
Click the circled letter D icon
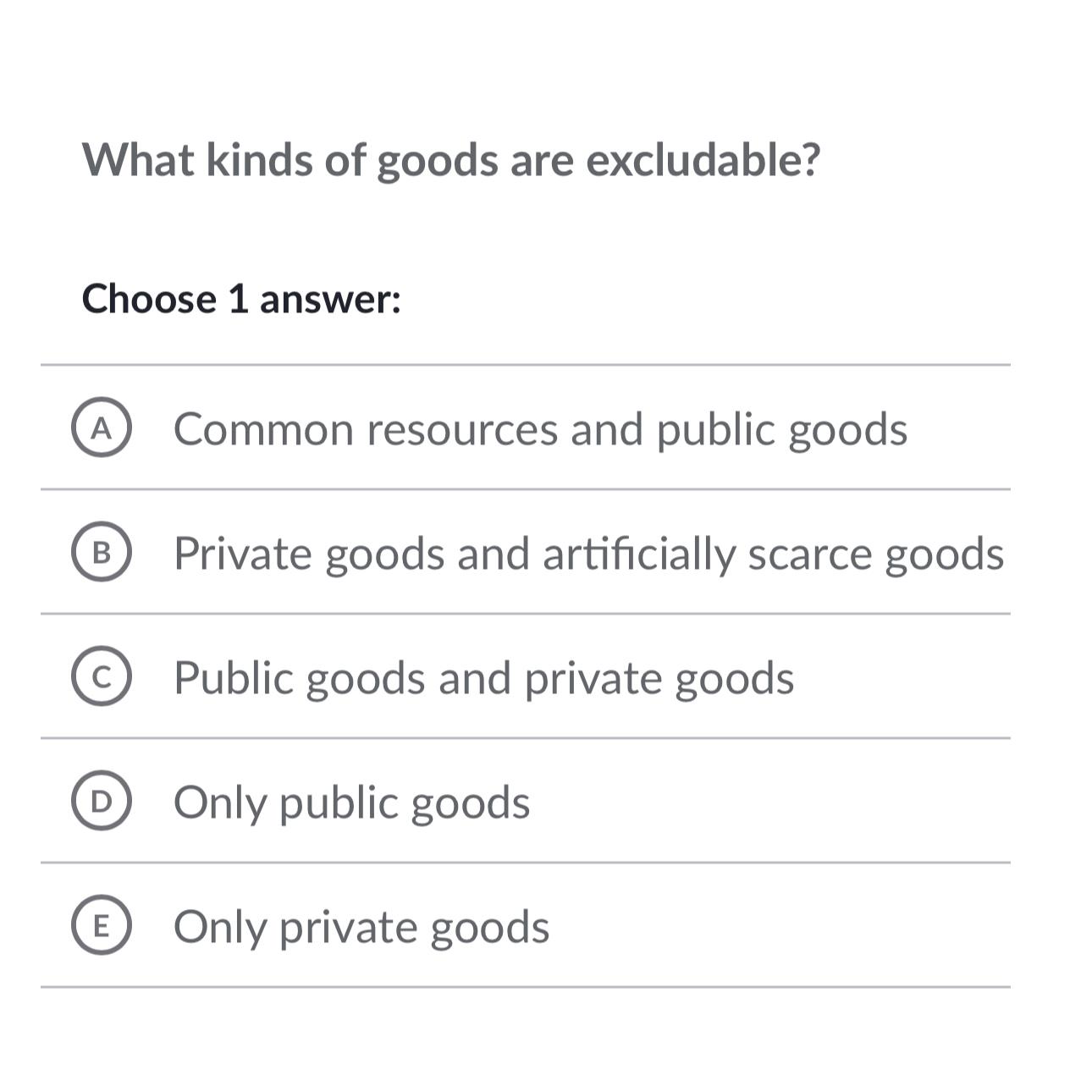(102, 799)
